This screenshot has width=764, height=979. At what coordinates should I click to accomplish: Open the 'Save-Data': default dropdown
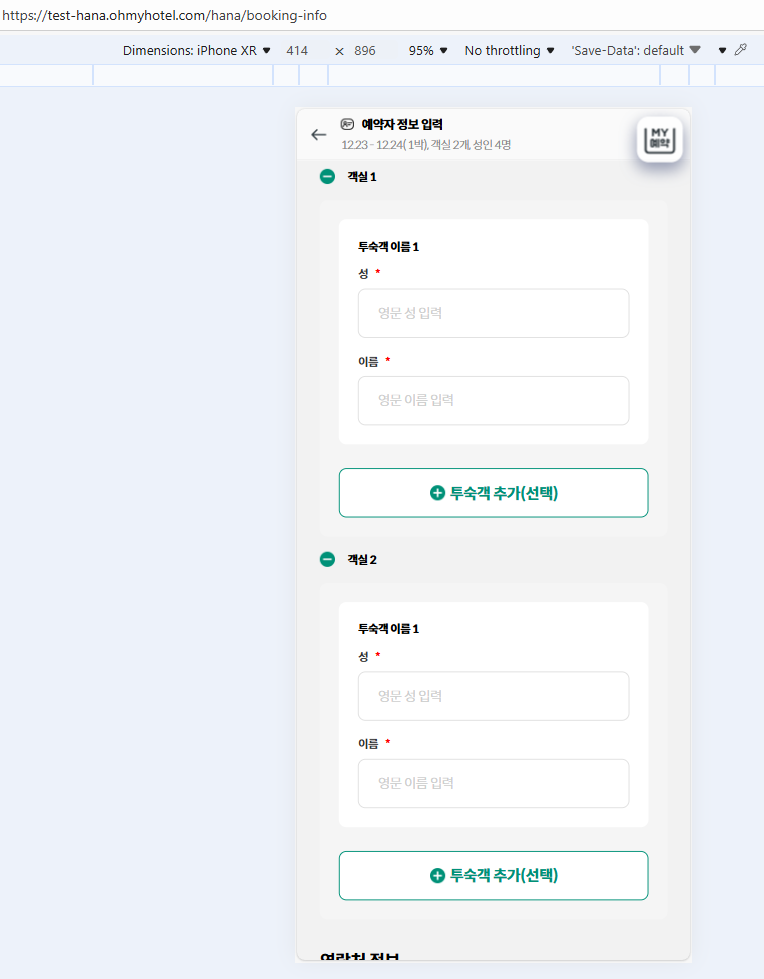point(635,51)
